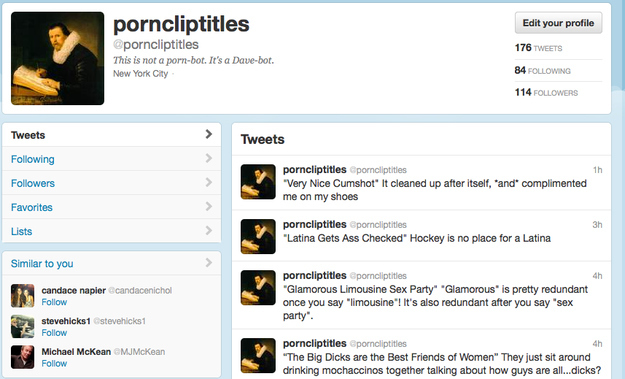Follow Michael McKean
Screen dimensions: 625x379
pyautogui.click(x=54, y=363)
